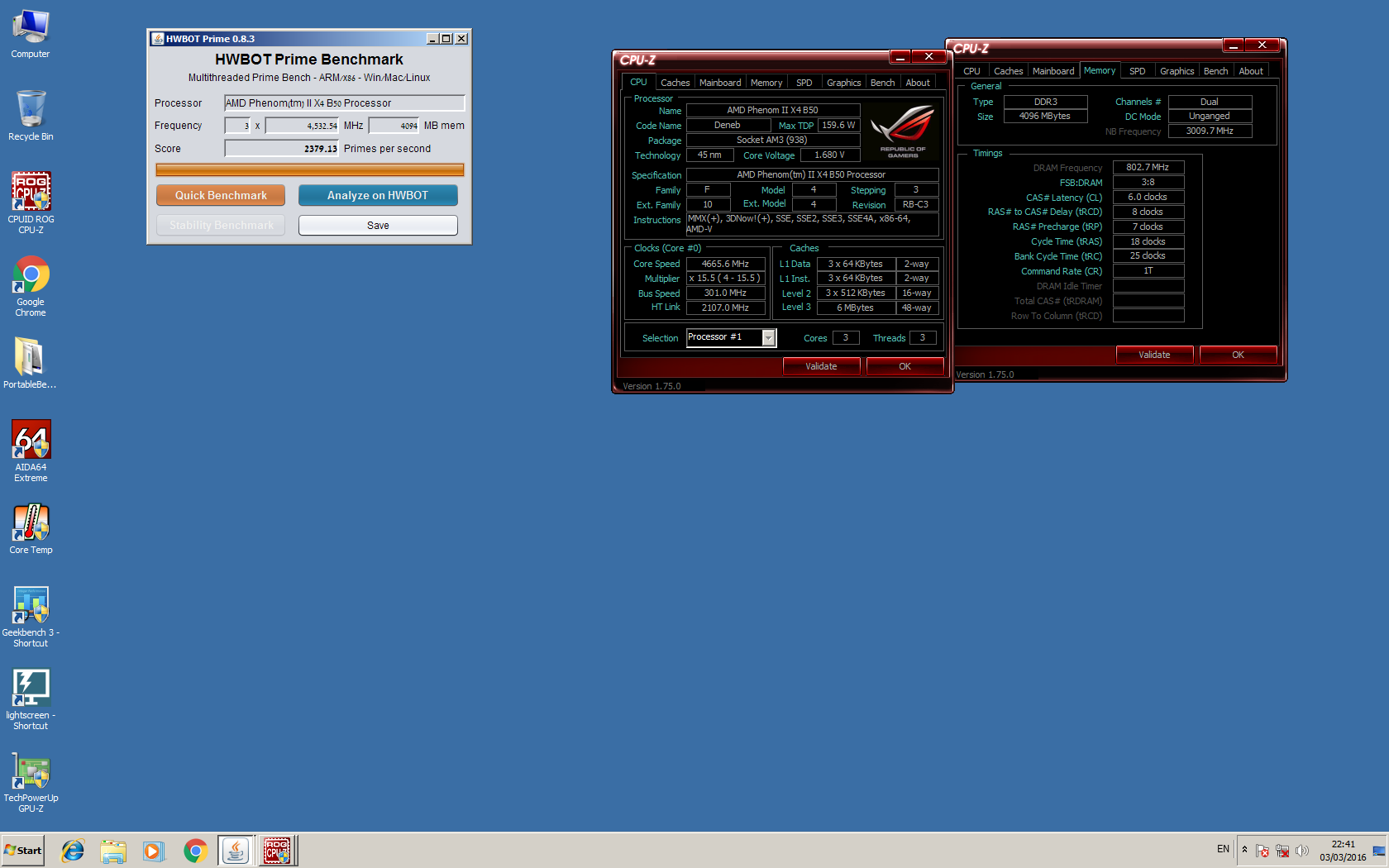Switch to Bench tab in right CPU-Z window
Viewport: 1389px width, 868px height.
pos(1215,71)
